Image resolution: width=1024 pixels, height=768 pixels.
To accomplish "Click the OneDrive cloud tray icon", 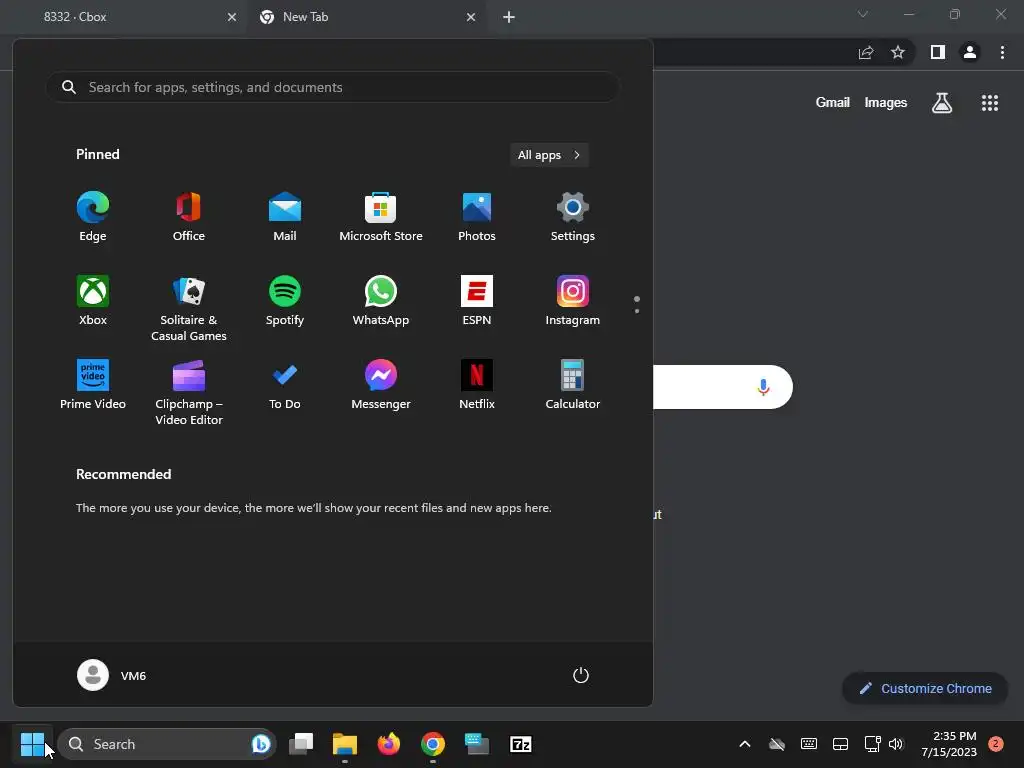I will (x=776, y=744).
